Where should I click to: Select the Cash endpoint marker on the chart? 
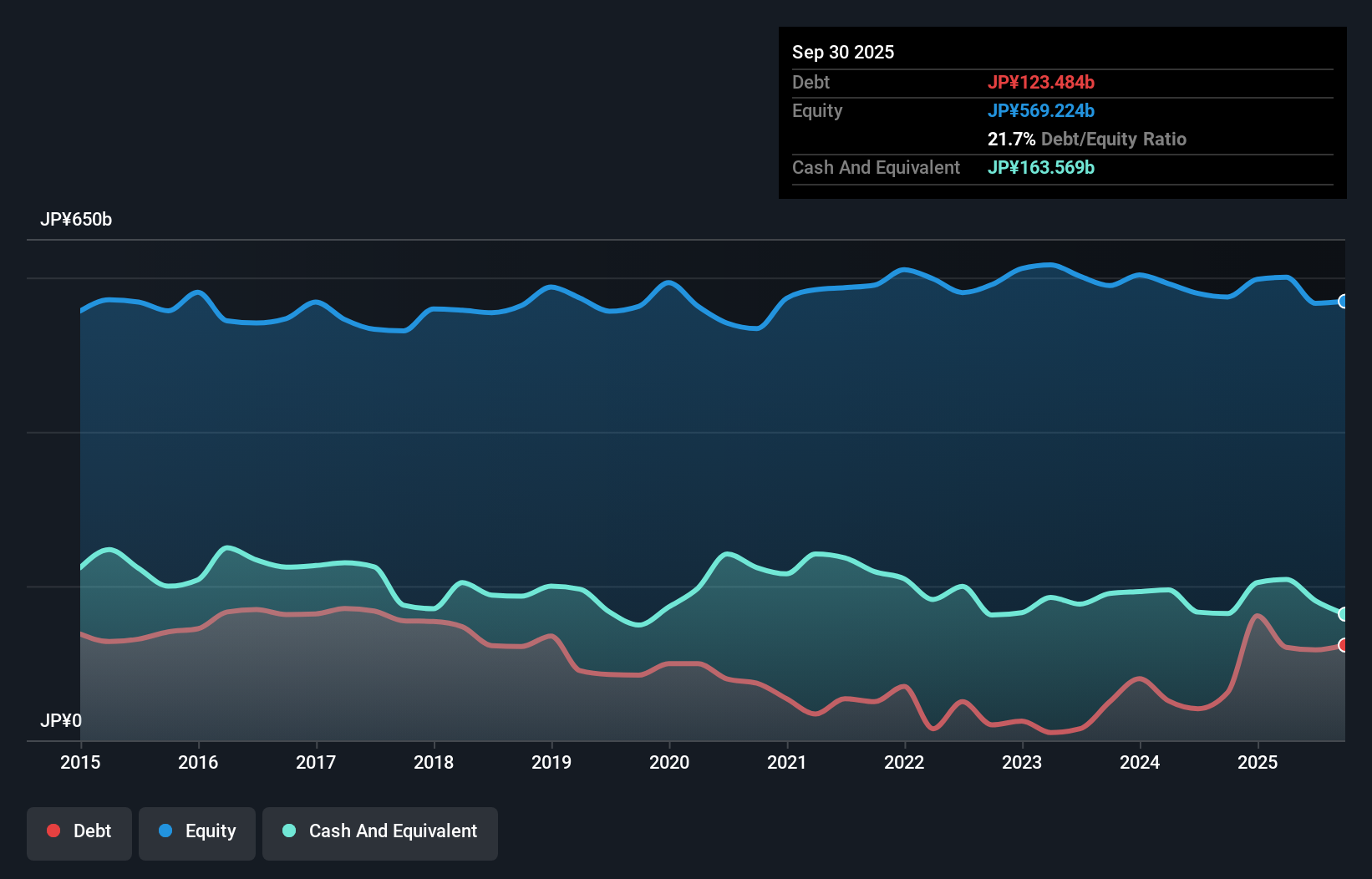pos(1344,614)
